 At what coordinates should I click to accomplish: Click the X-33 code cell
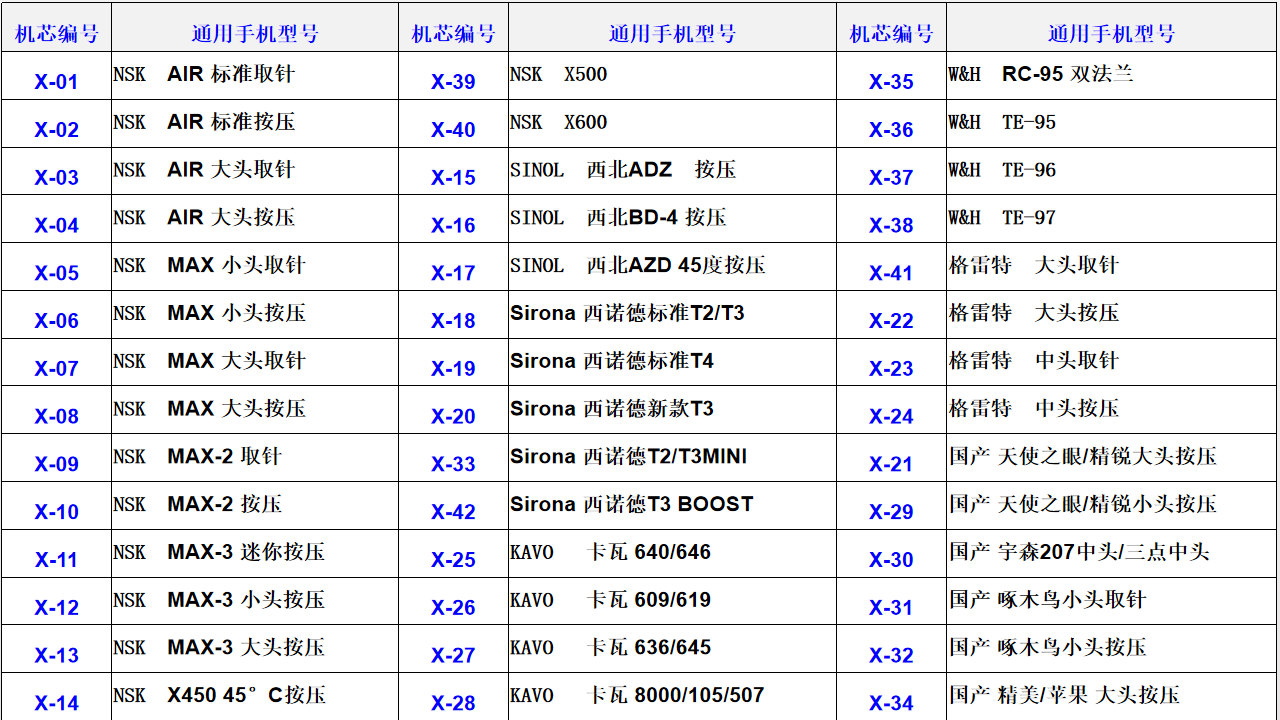click(453, 458)
